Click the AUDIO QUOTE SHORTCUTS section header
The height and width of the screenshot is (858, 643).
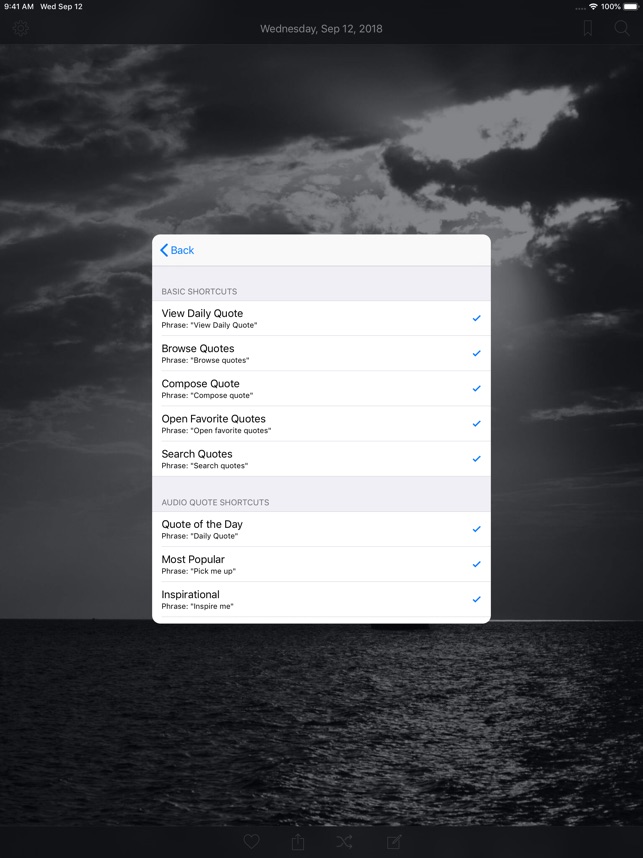(x=215, y=502)
